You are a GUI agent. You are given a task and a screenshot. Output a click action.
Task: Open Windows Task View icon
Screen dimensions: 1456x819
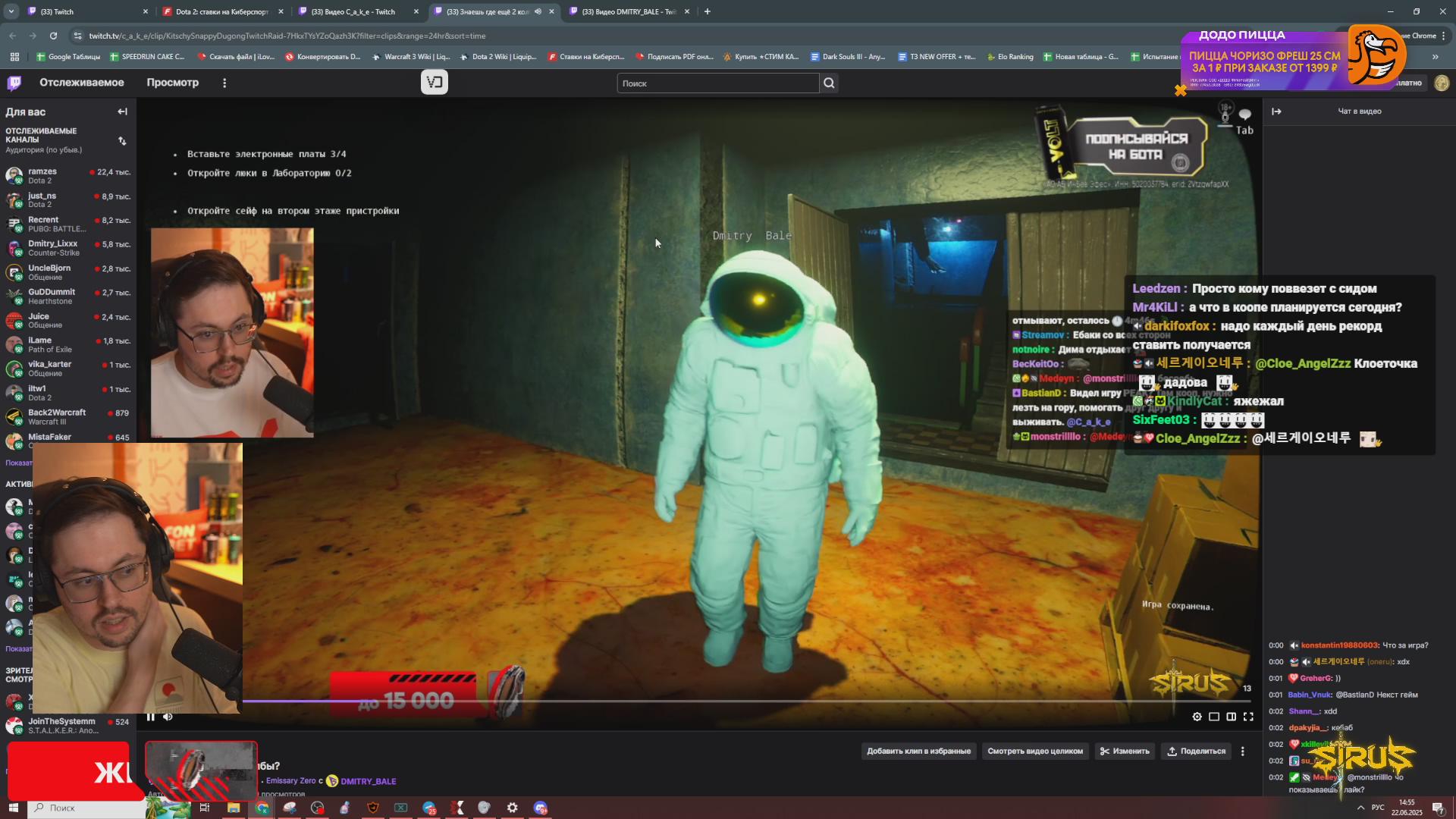204,808
